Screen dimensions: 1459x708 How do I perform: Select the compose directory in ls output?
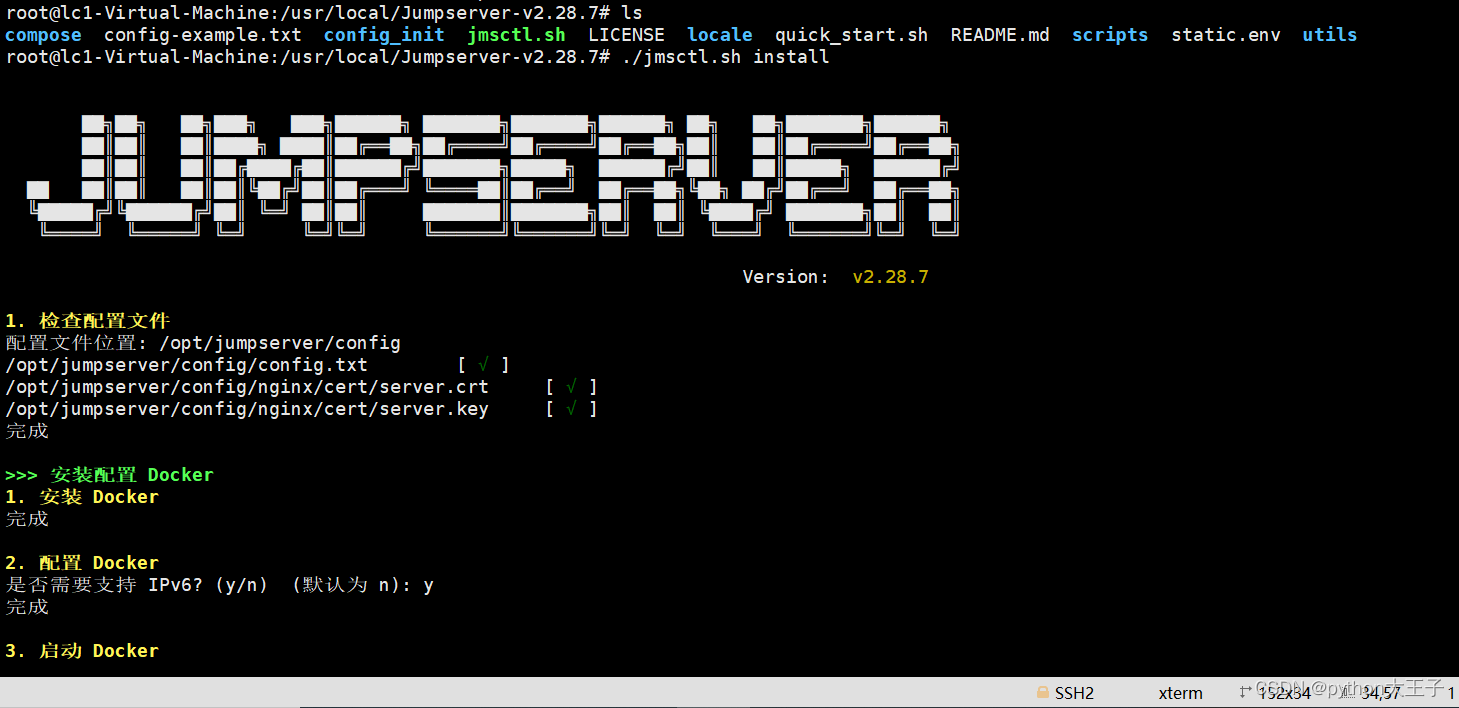(43, 34)
